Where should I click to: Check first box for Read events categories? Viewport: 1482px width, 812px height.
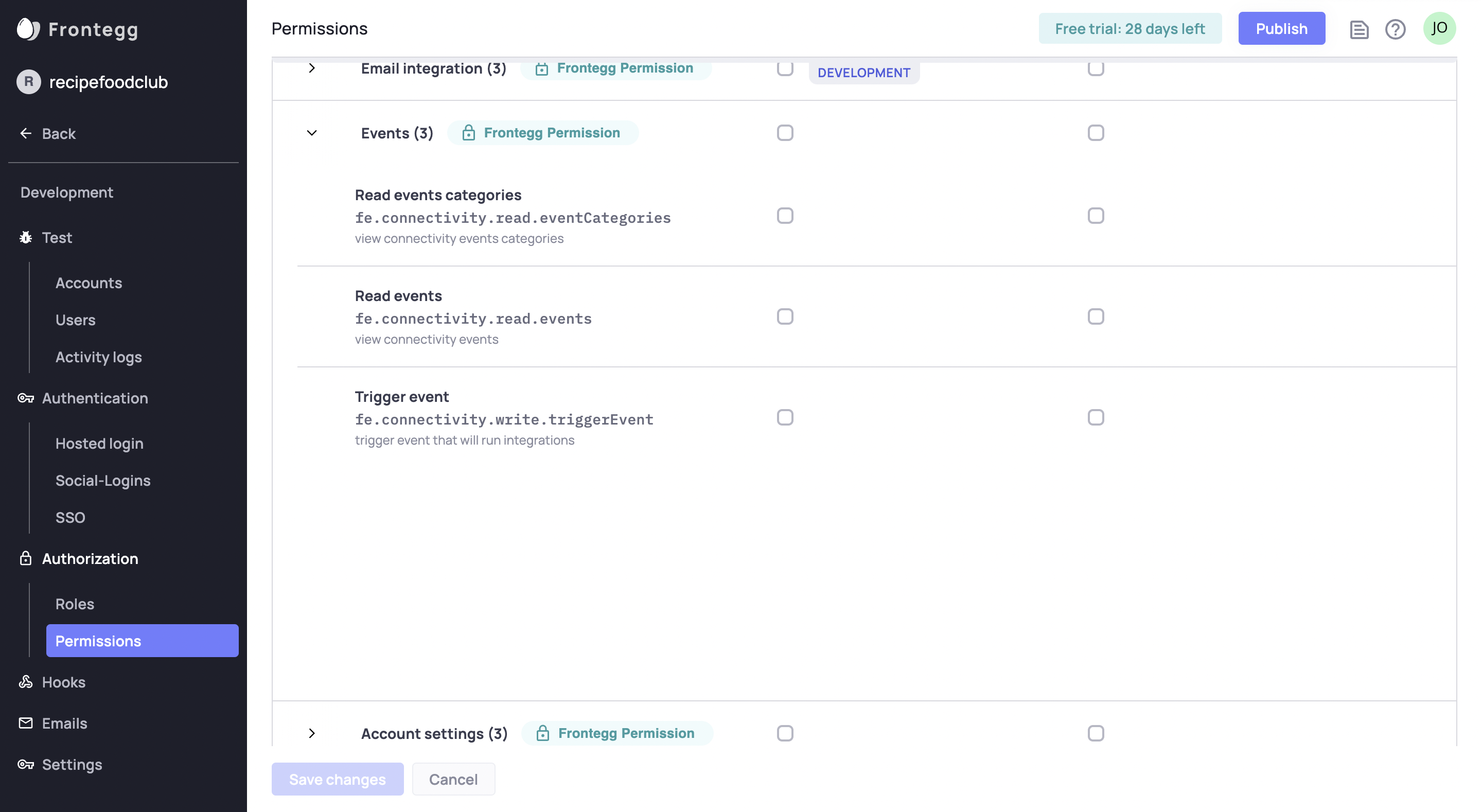(x=785, y=216)
